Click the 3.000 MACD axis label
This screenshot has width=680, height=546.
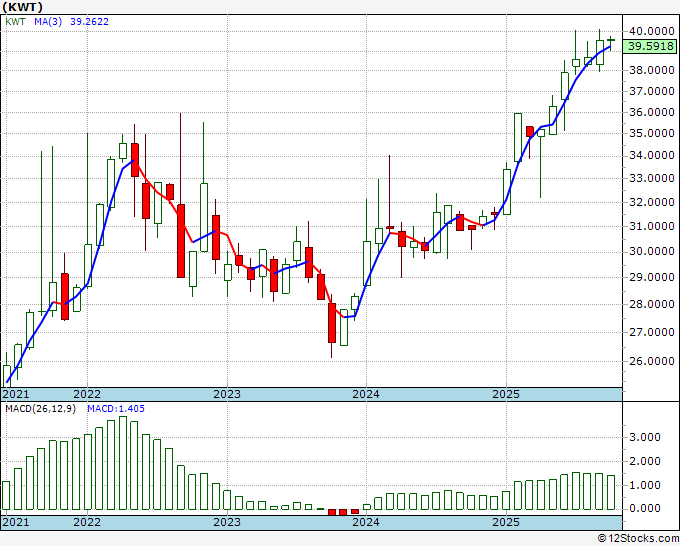644,437
